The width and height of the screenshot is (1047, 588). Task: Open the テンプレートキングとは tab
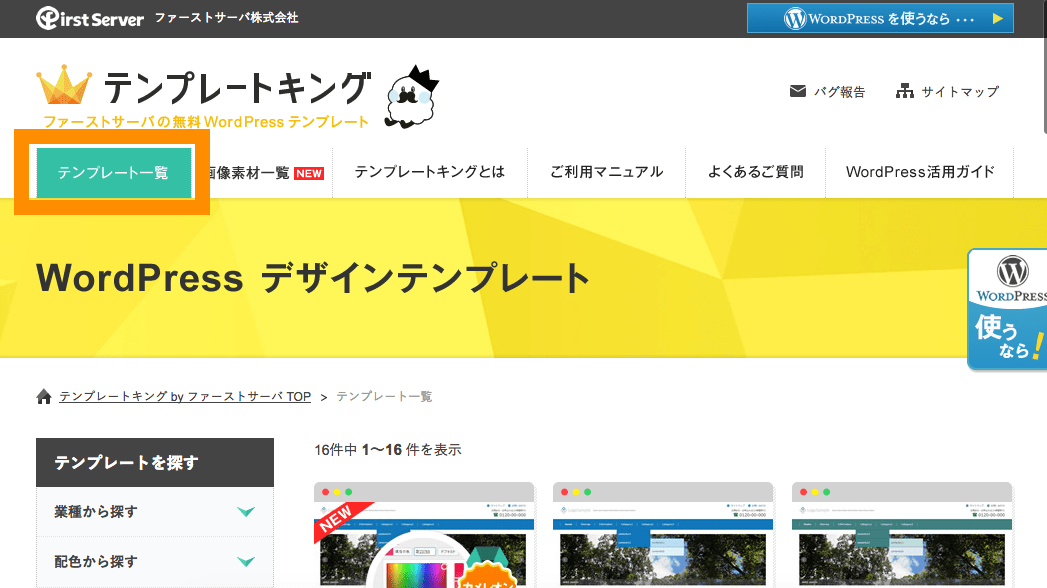pyautogui.click(x=430, y=172)
